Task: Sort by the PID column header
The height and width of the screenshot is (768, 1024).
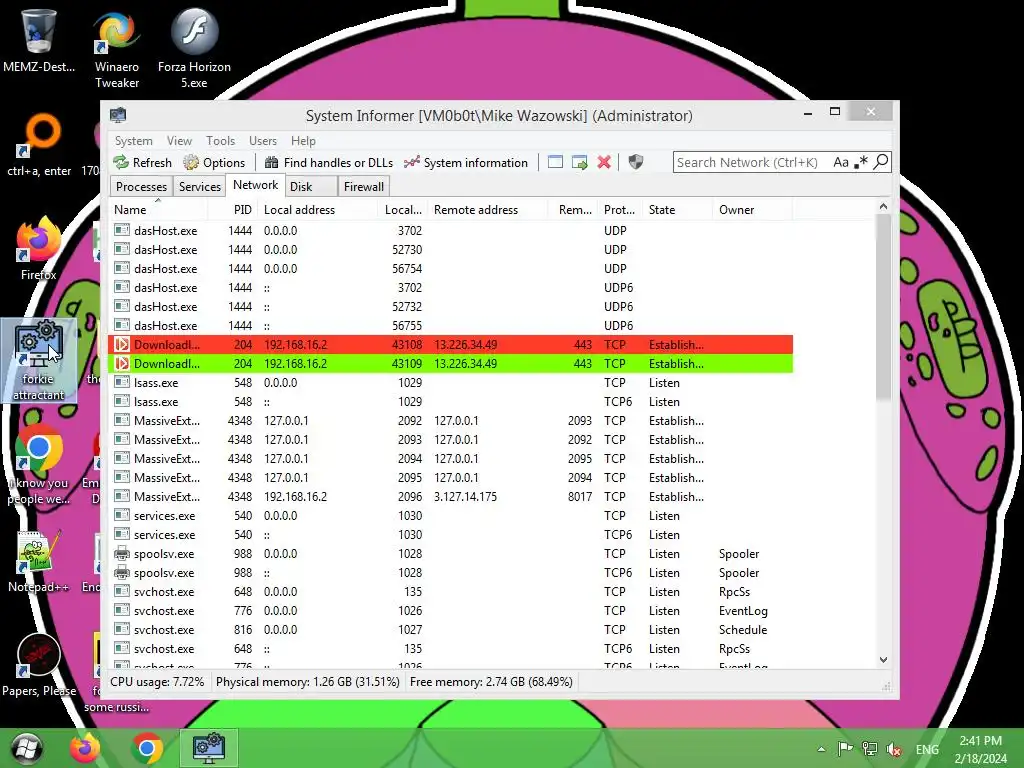Action: (x=232, y=210)
